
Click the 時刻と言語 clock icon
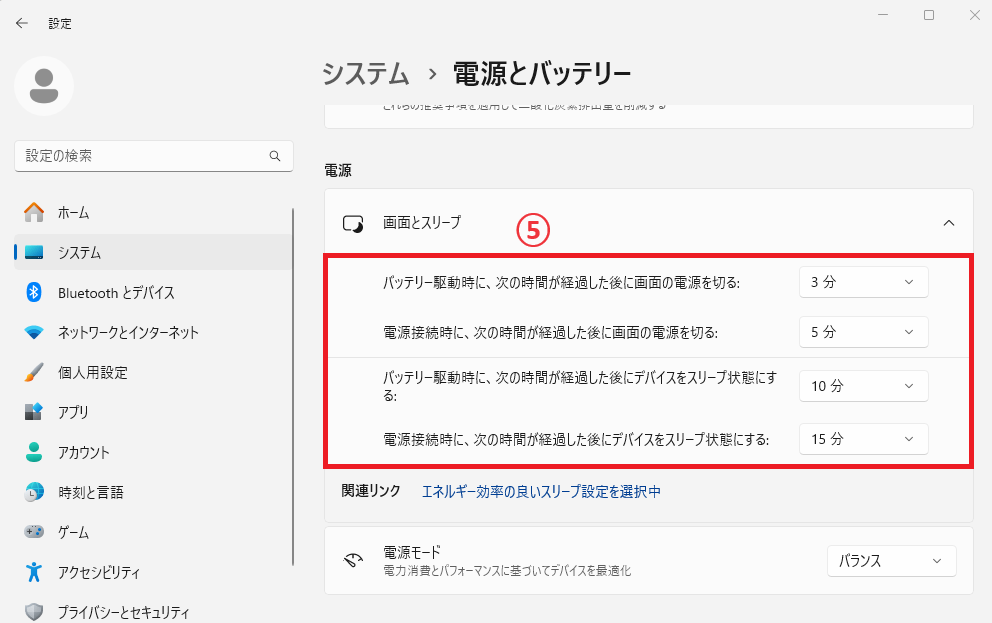pyautogui.click(x=34, y=492)
